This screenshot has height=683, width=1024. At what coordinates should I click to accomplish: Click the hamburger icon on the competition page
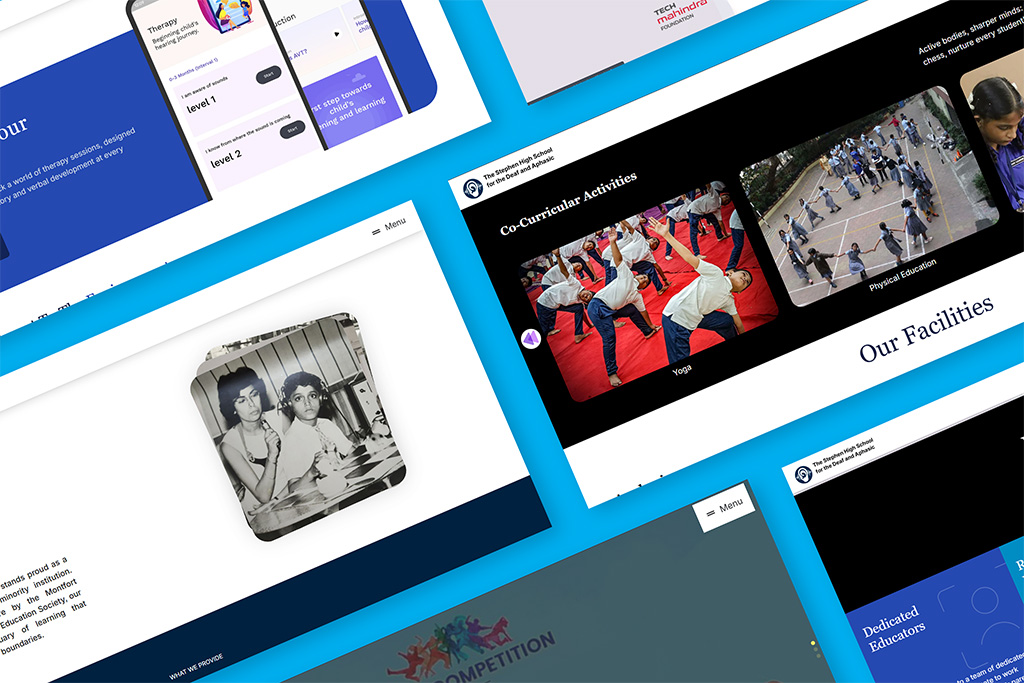pos(710,512)
